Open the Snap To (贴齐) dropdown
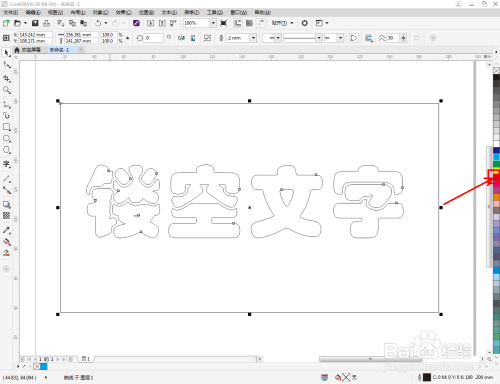Viewport: 500px width, 384px height. pyautogui.click(x=282, y=23)
